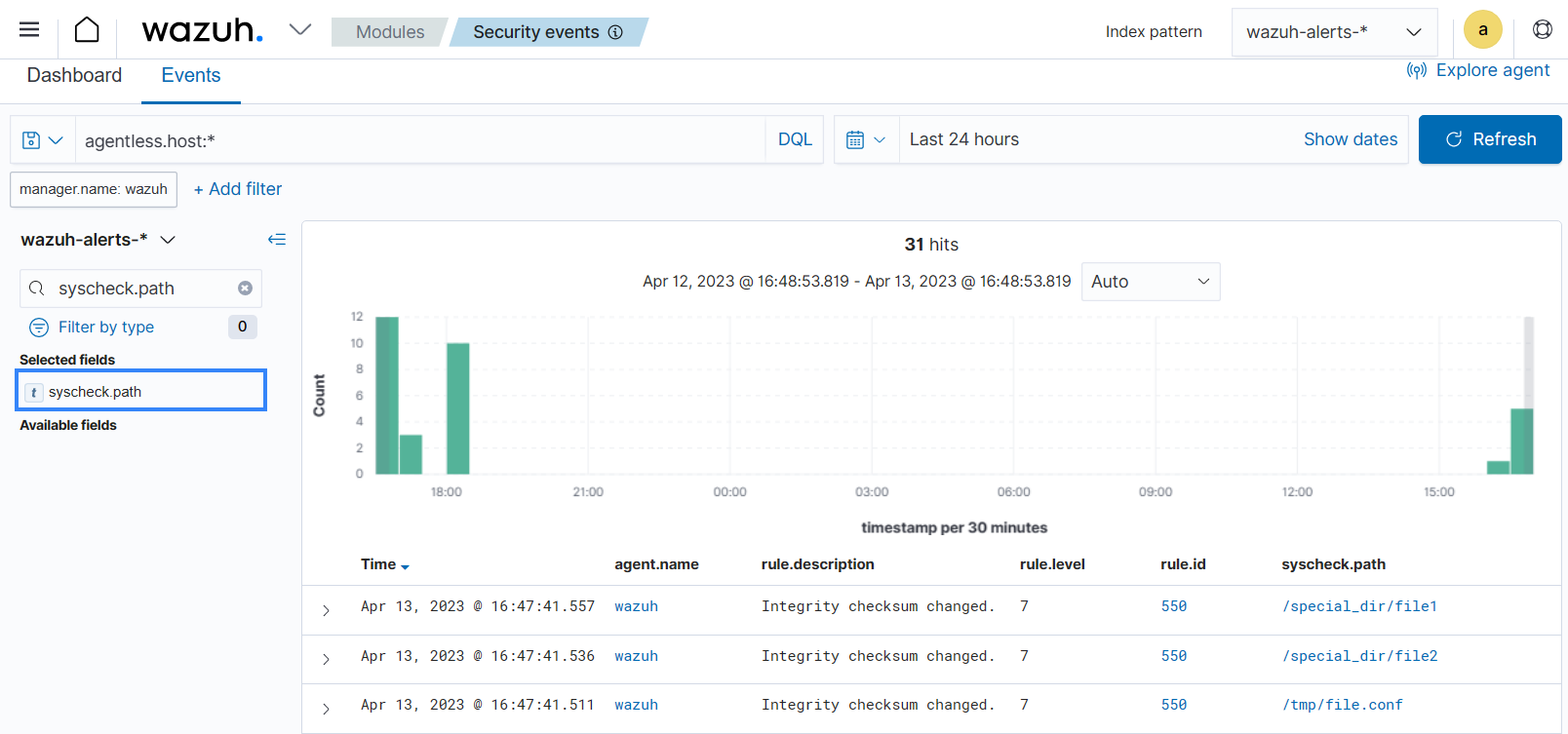Click the string type icon next to syscheck.path
The height and width of the screenshot is (734, 1568).
[34, 392]
